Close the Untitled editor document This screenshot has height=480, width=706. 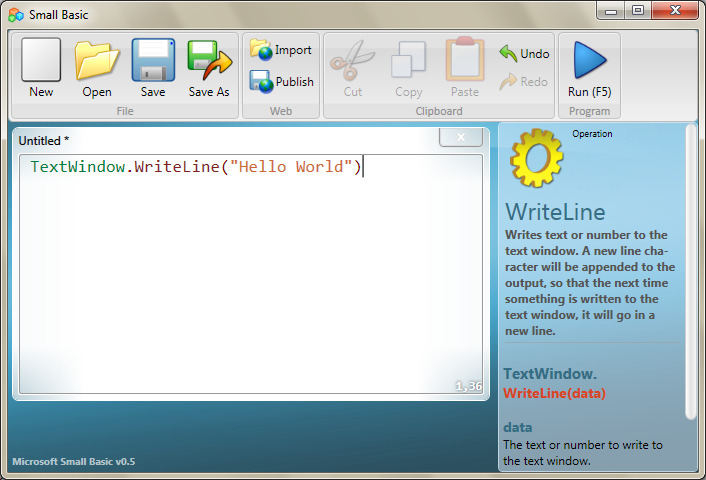(x=461, y=137)
